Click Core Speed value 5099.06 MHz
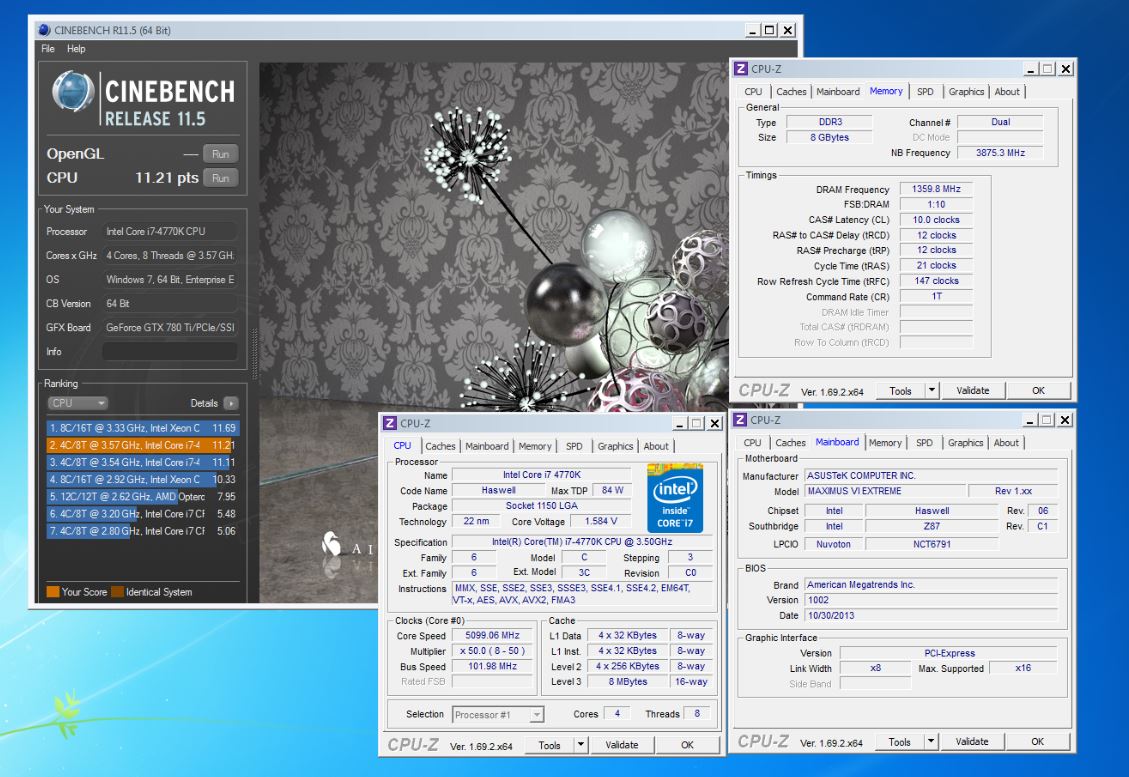Screen dimensions: 1129x777 pos(492,635)
